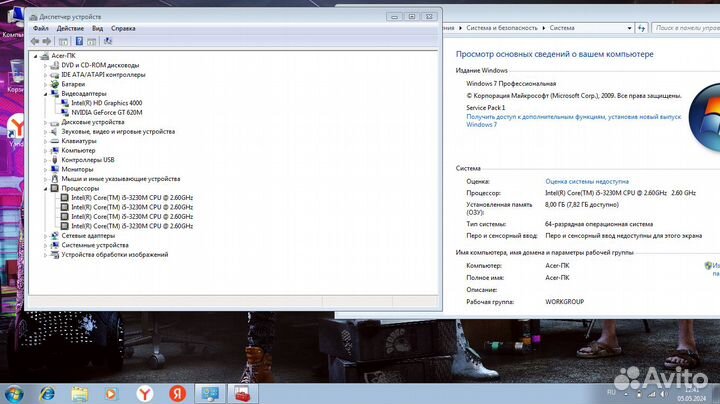Click the refresh button in System window
Viewport: 720px width, 404px height.
641,28
